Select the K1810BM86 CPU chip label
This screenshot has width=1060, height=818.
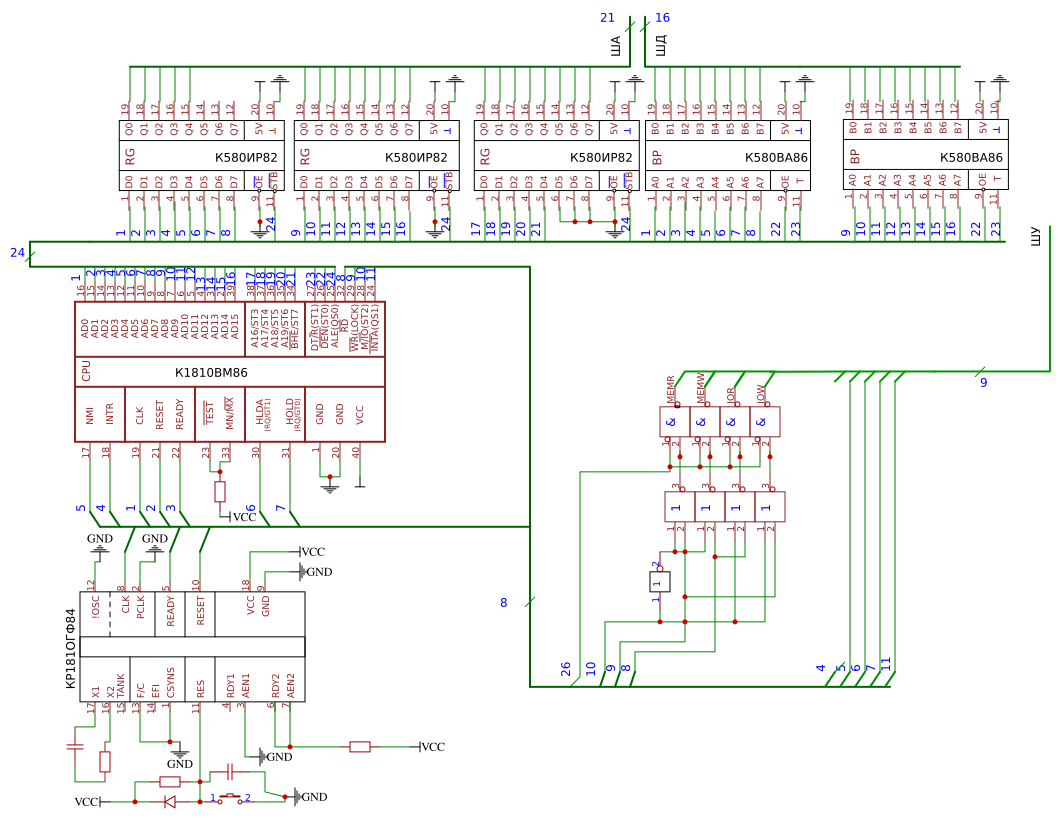click(211, 372)
